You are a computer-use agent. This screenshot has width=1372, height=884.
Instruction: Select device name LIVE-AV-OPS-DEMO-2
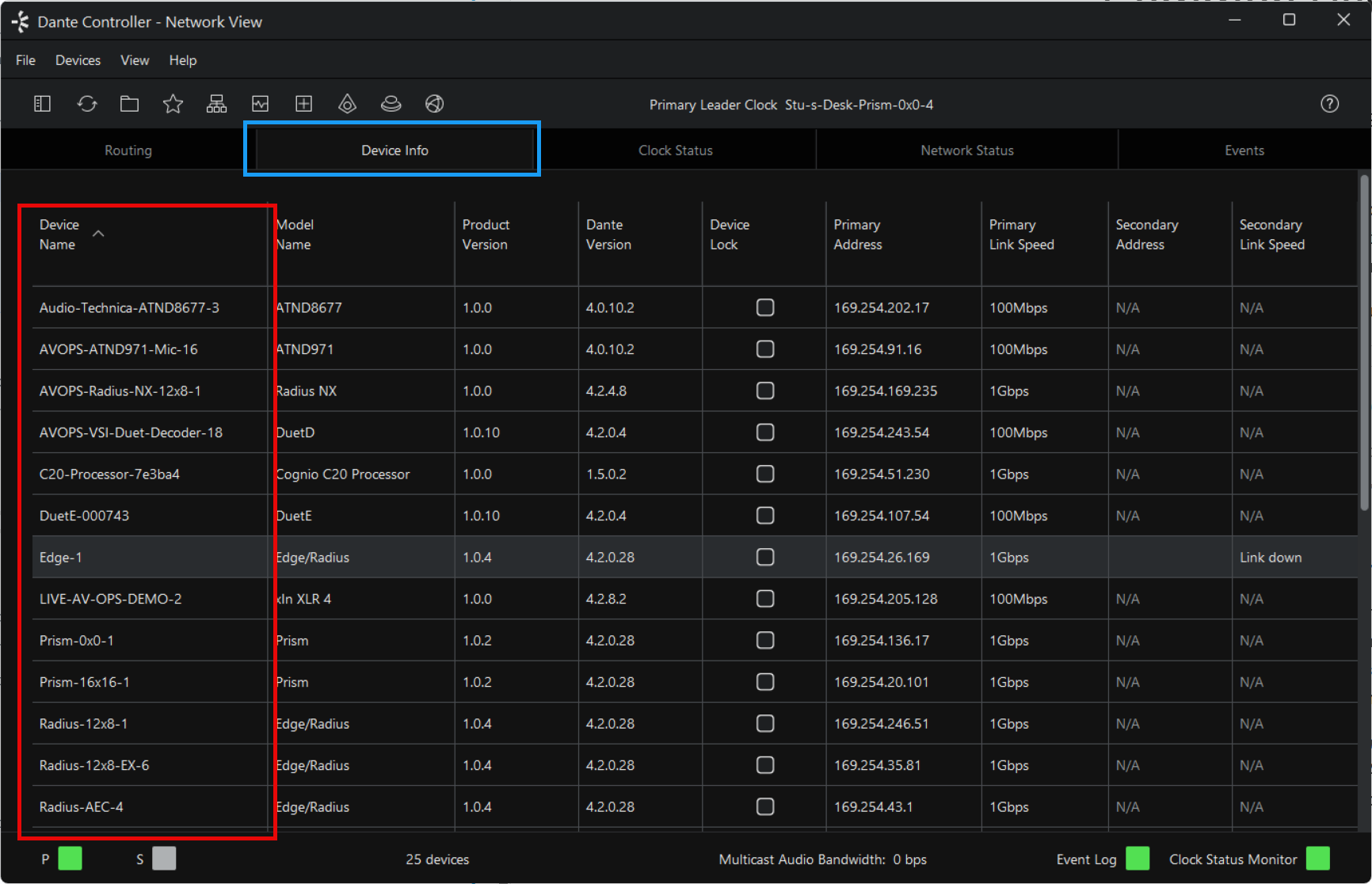tap(111, 599)
